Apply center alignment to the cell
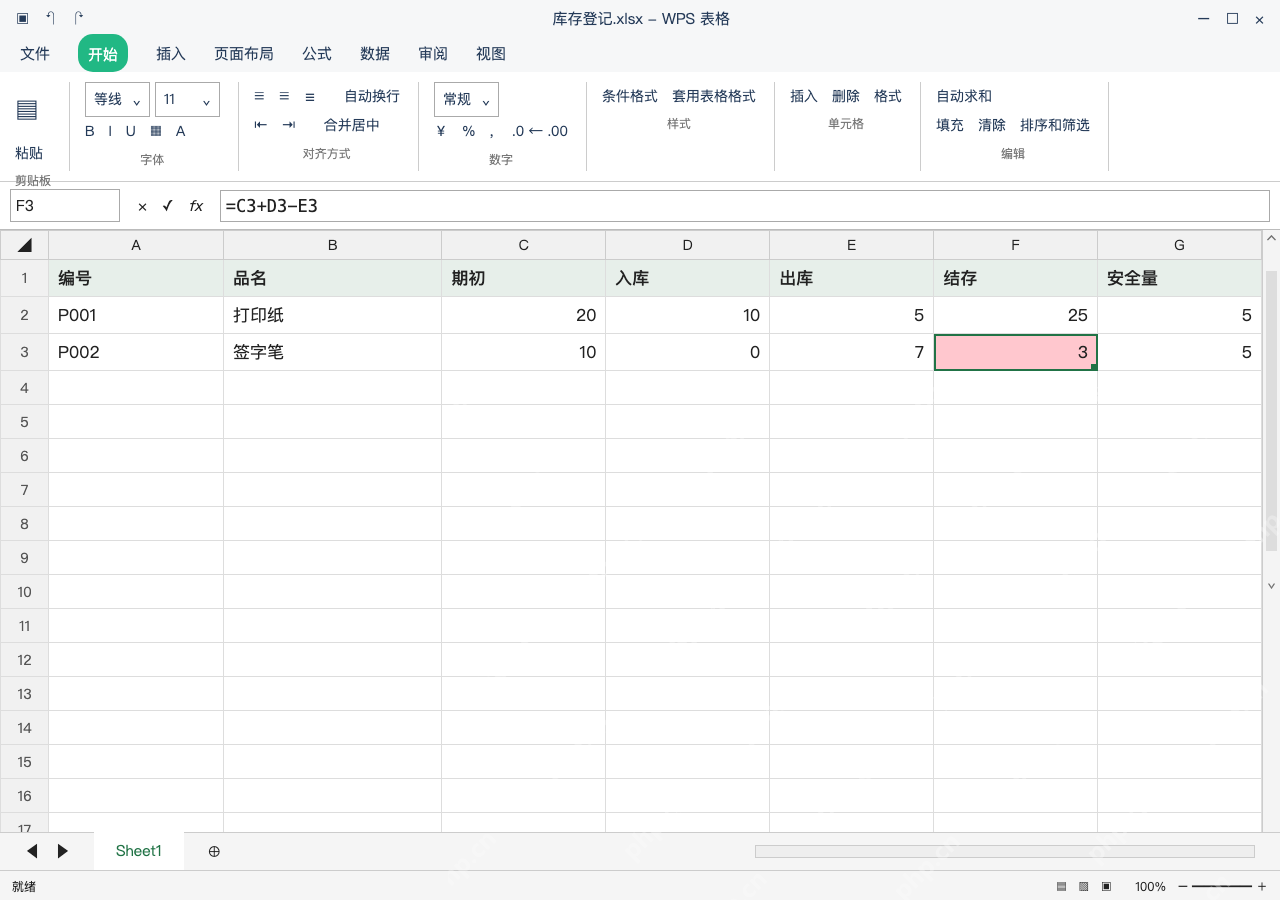 pyautogui.click(x=284, y=96)
